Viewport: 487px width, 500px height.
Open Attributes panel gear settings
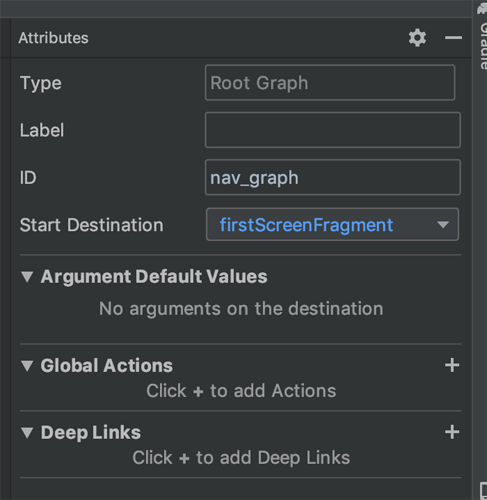[x=417, y=38]
